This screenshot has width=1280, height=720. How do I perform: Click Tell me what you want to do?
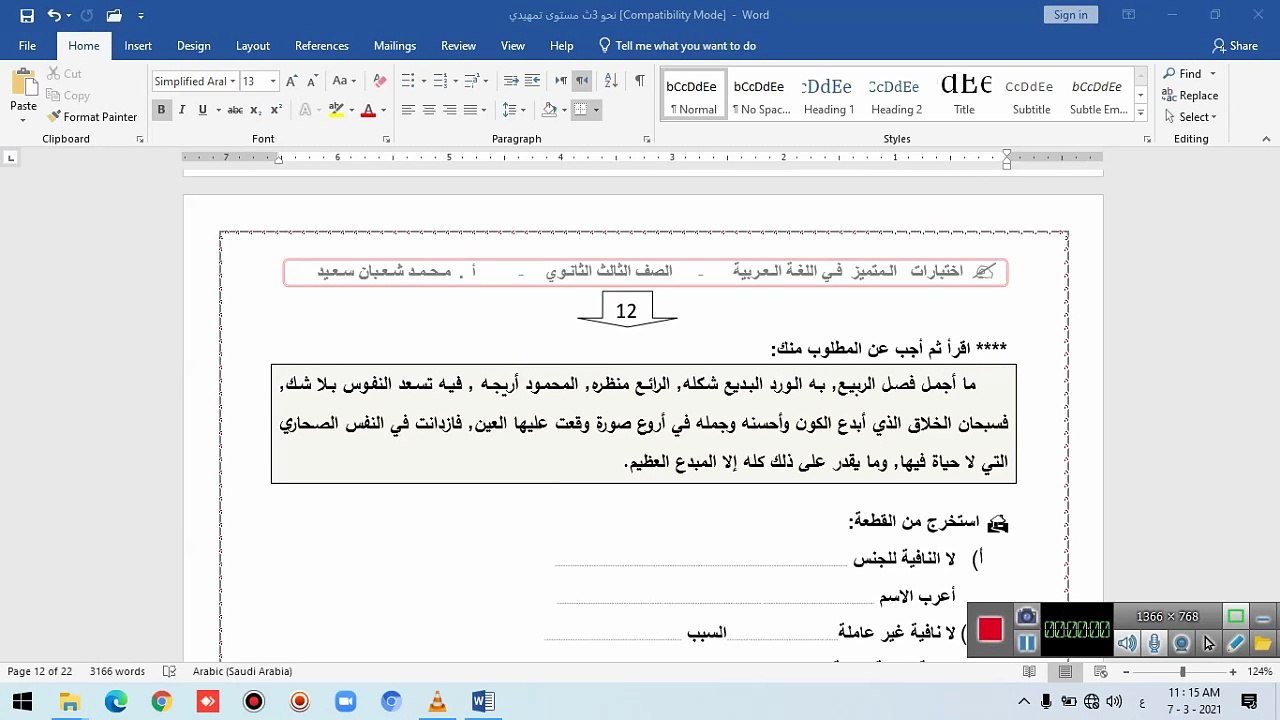tap(677, 46)
